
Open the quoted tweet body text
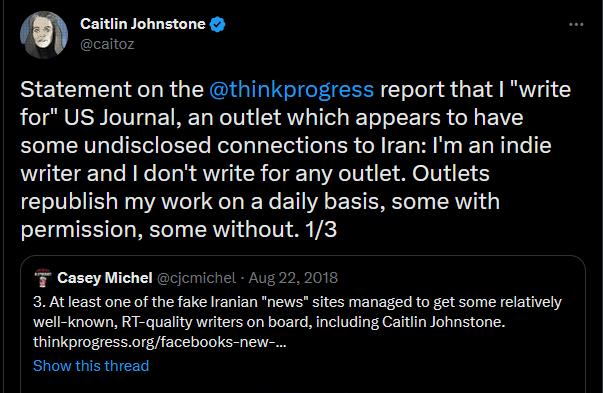tap(297, 322)
